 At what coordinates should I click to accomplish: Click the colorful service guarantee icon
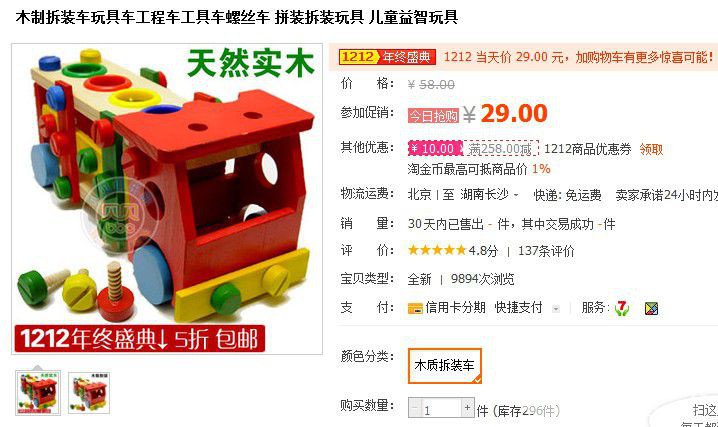651,308
